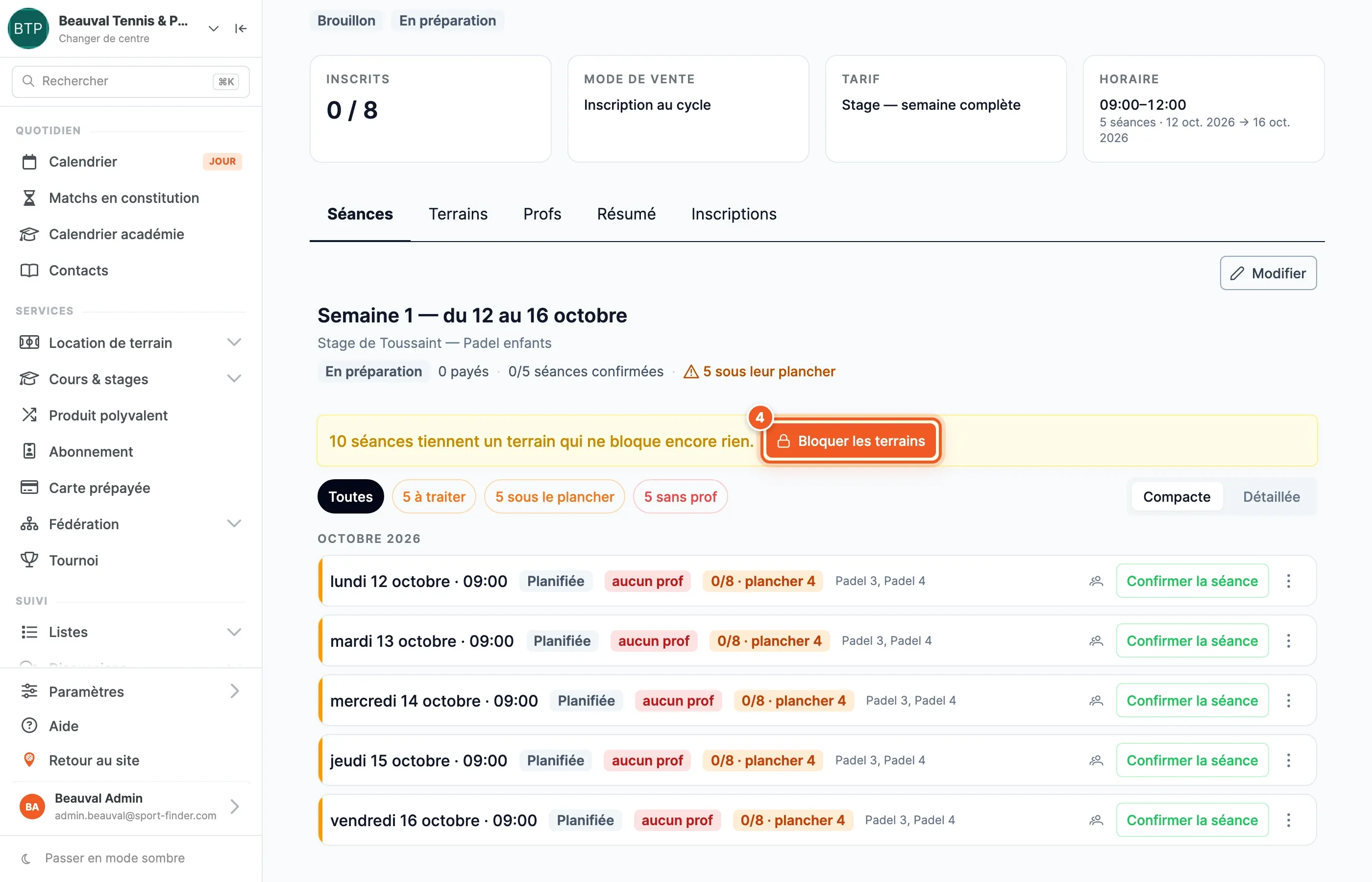Filter by 5 à traiter
This screenshot has width=1372, height=882.
pyautogui.click(x=434, y=496)
